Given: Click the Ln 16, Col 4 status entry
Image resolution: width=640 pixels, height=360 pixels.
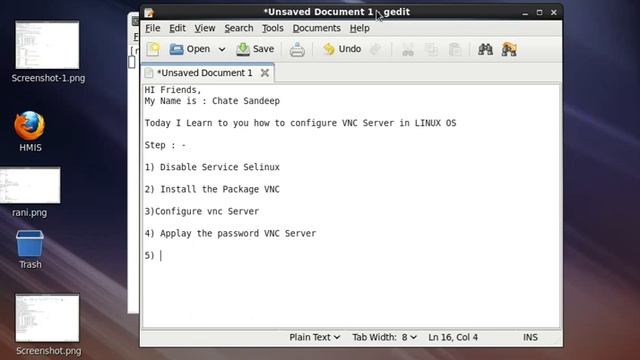Looking at the screenshot, I should pos(453,338).
